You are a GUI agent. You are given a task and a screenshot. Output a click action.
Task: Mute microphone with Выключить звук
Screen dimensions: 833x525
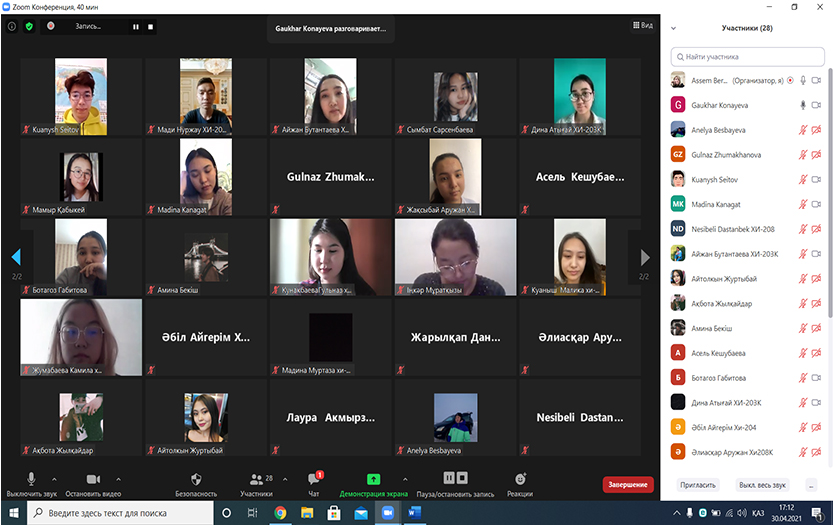pyautogui.click(x=32, y=480)
